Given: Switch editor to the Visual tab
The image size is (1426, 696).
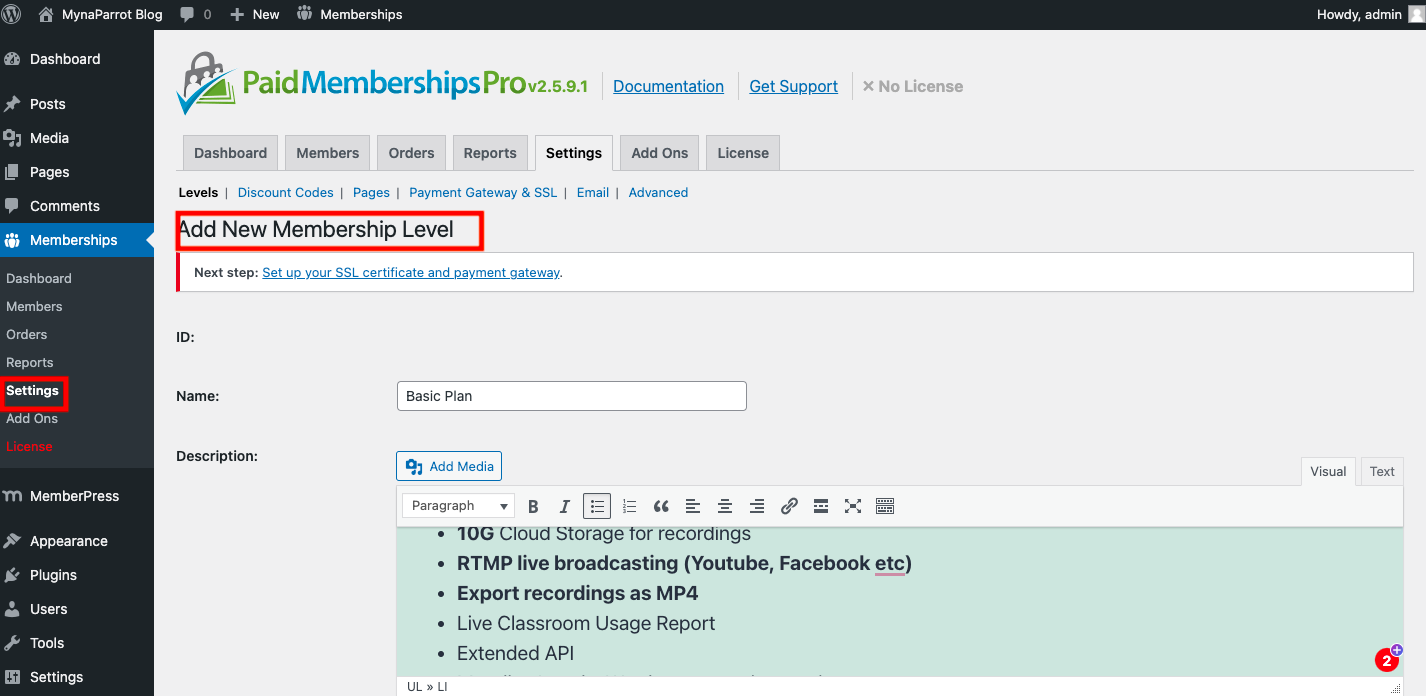Looking at the screenshot, I should [1328, 472].
